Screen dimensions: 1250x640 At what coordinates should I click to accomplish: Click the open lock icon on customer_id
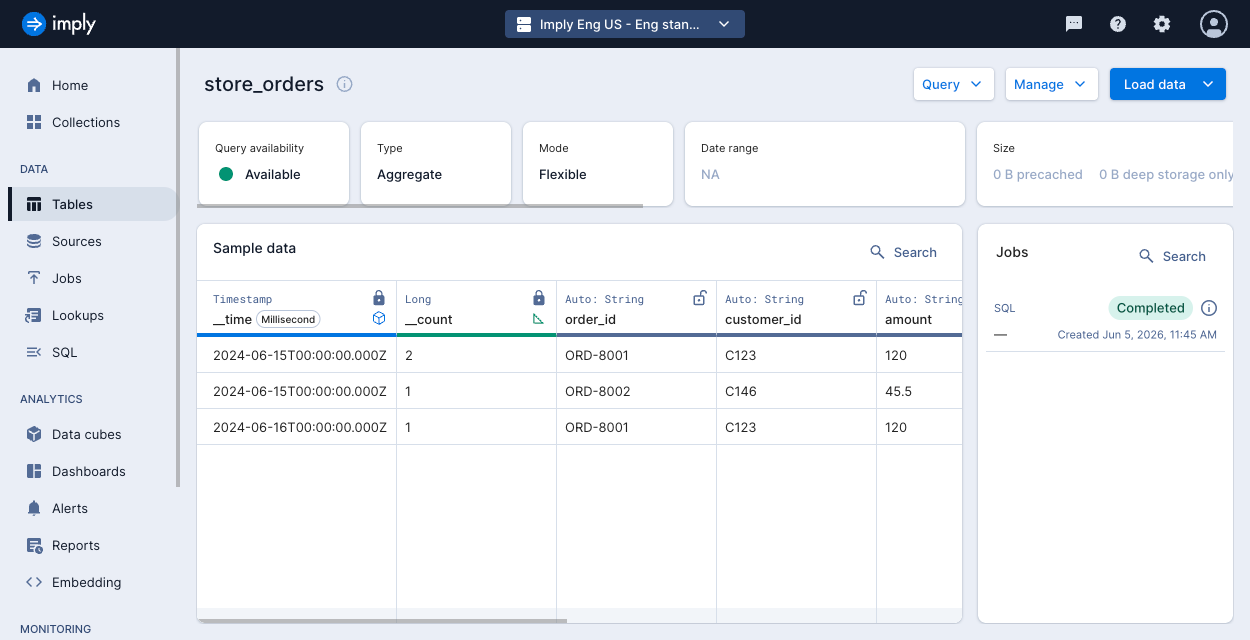[x=860, y=298]
